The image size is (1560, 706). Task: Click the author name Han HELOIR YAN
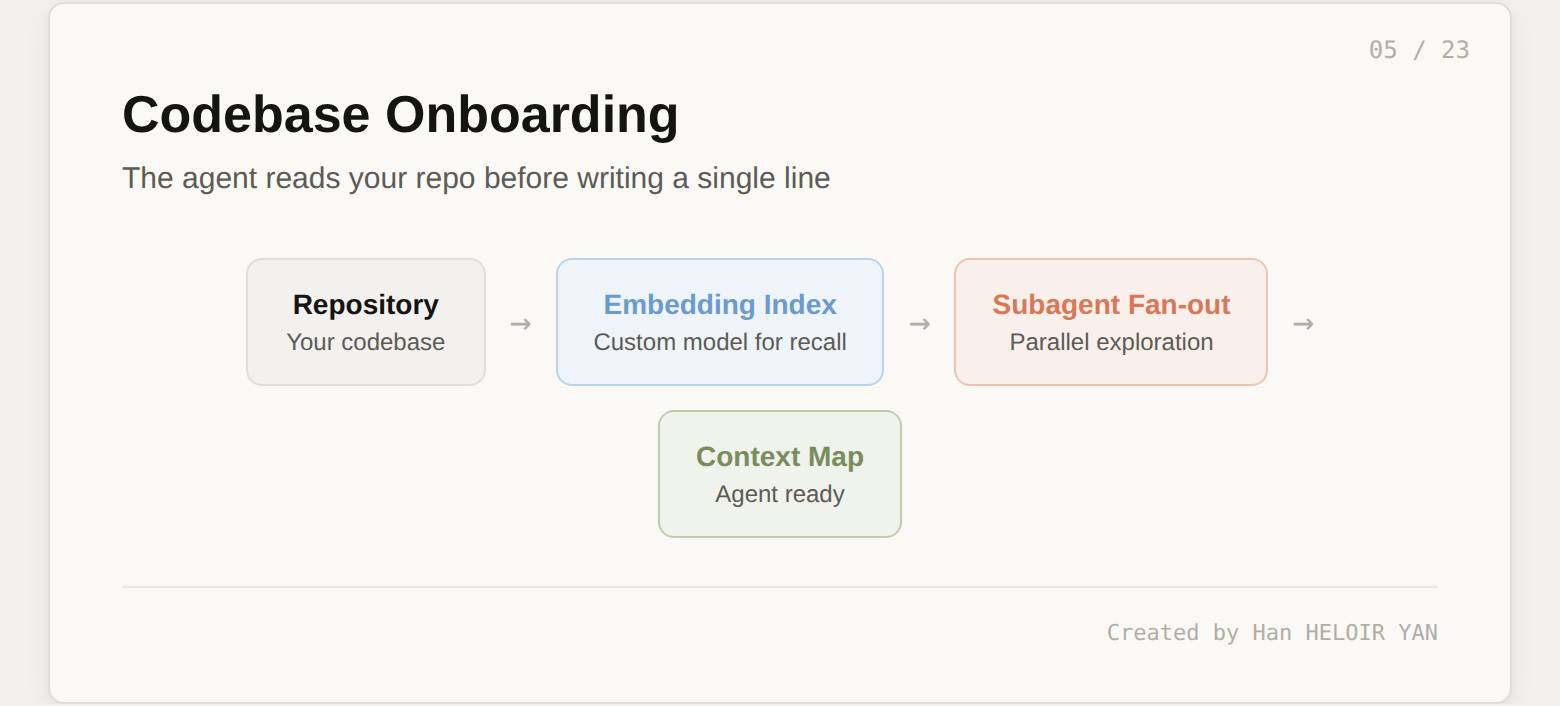(1345, 632)
